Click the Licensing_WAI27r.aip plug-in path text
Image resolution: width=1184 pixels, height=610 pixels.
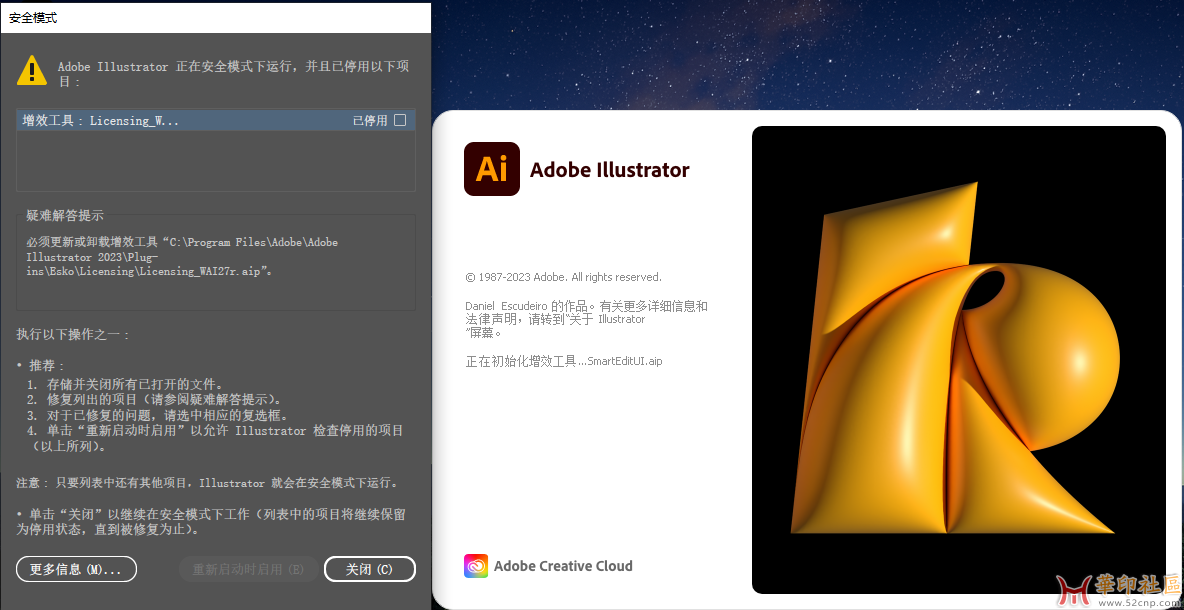[182, 257]
